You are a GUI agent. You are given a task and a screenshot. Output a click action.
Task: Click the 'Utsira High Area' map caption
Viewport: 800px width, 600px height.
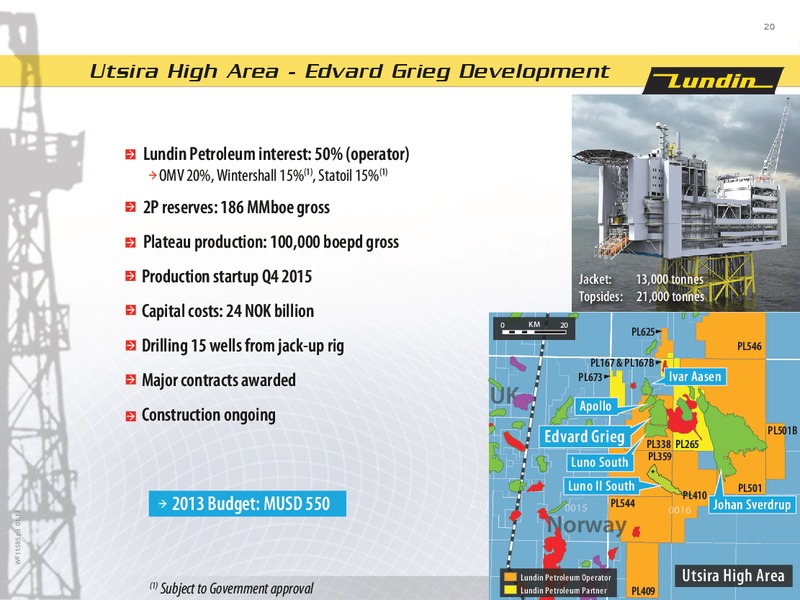coord(733,576)
